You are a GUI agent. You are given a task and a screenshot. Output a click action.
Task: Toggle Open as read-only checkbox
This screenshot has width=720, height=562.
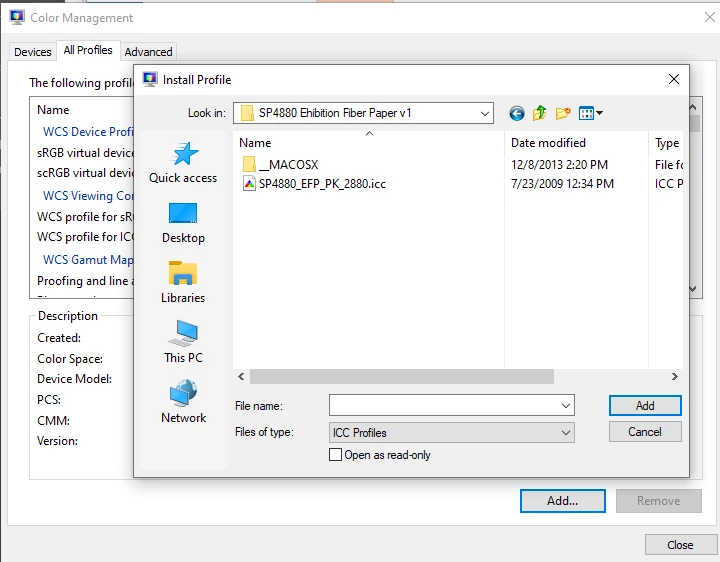tap(336, 455)
